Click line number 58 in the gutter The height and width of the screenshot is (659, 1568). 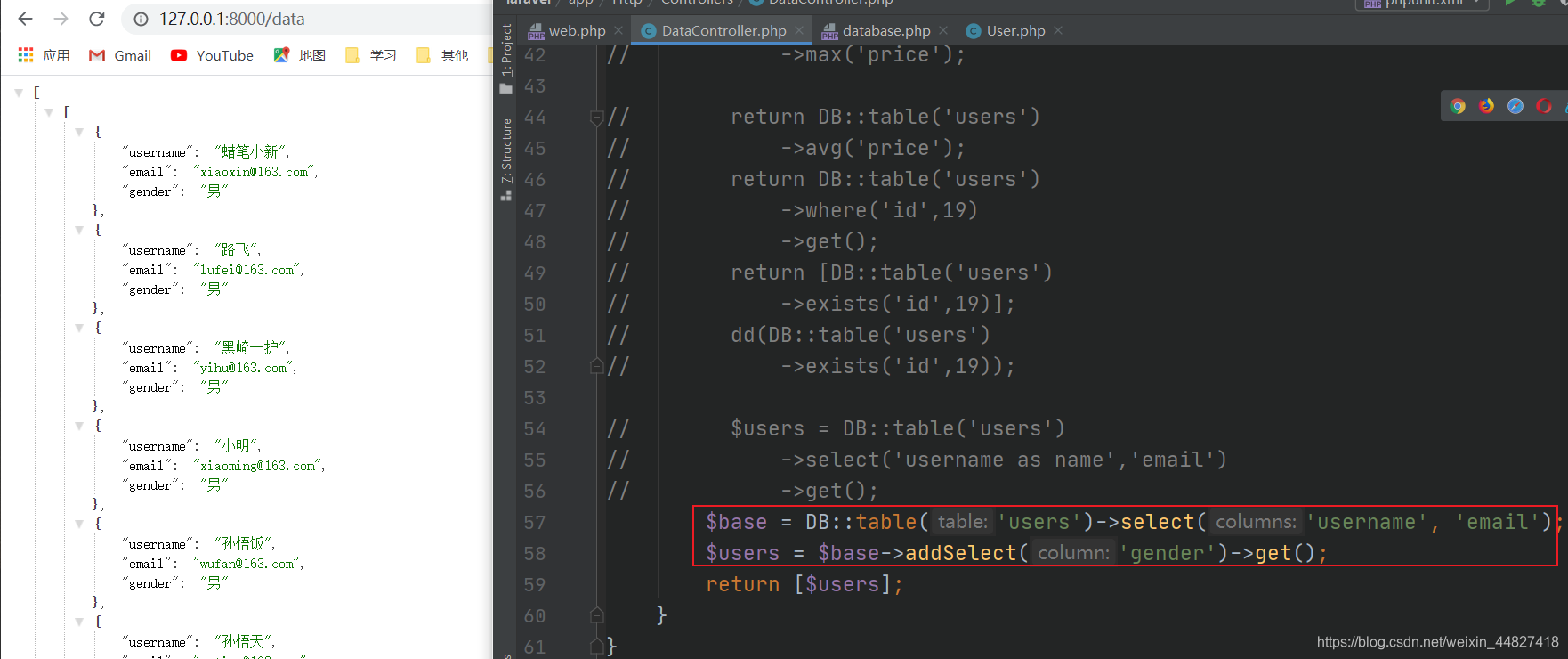[x=535, y=554]
